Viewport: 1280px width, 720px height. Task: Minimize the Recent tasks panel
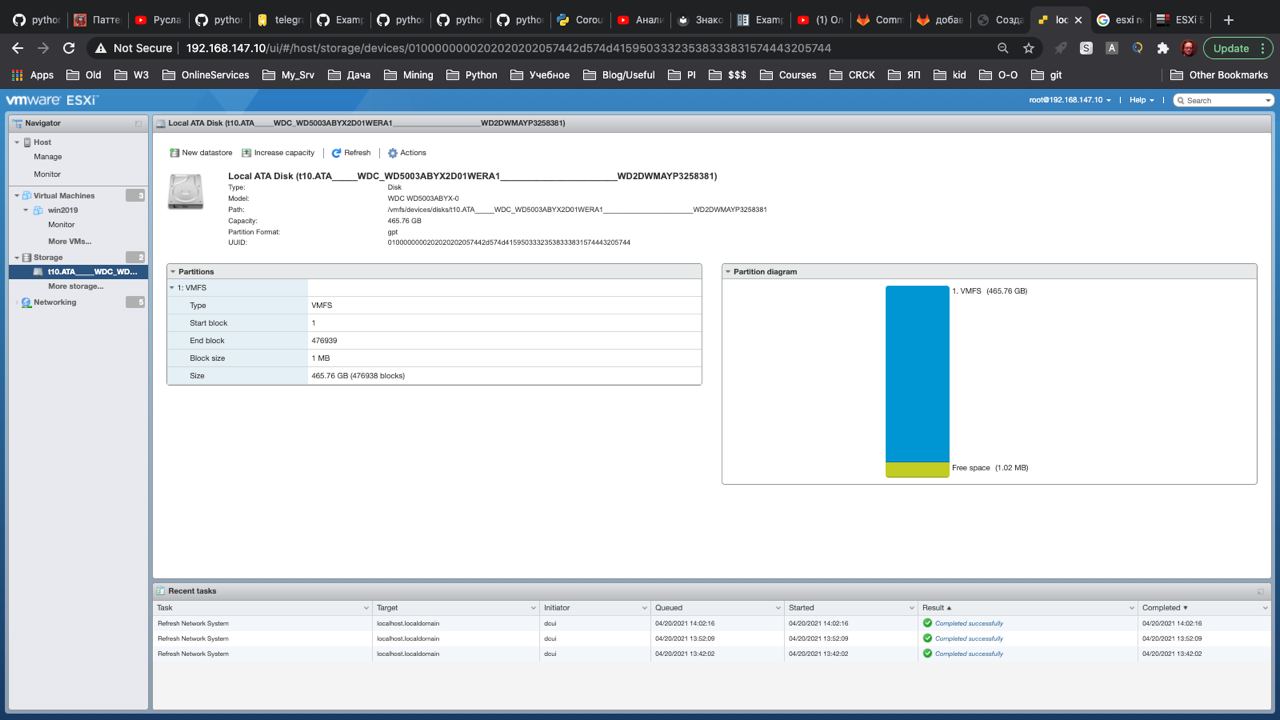(x=1261, y=591)
